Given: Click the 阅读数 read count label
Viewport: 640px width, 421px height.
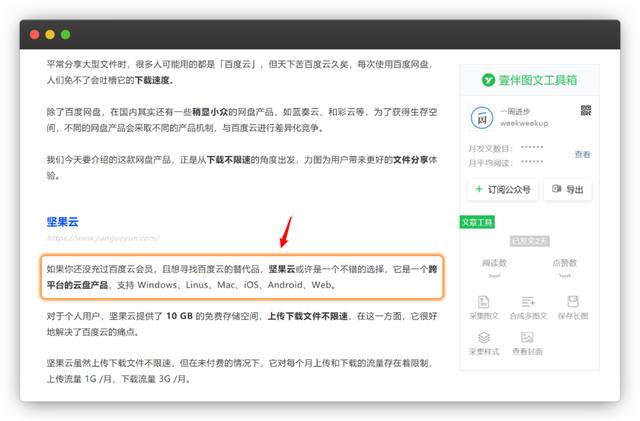Looking at the screenshot, I should point(494,263).
